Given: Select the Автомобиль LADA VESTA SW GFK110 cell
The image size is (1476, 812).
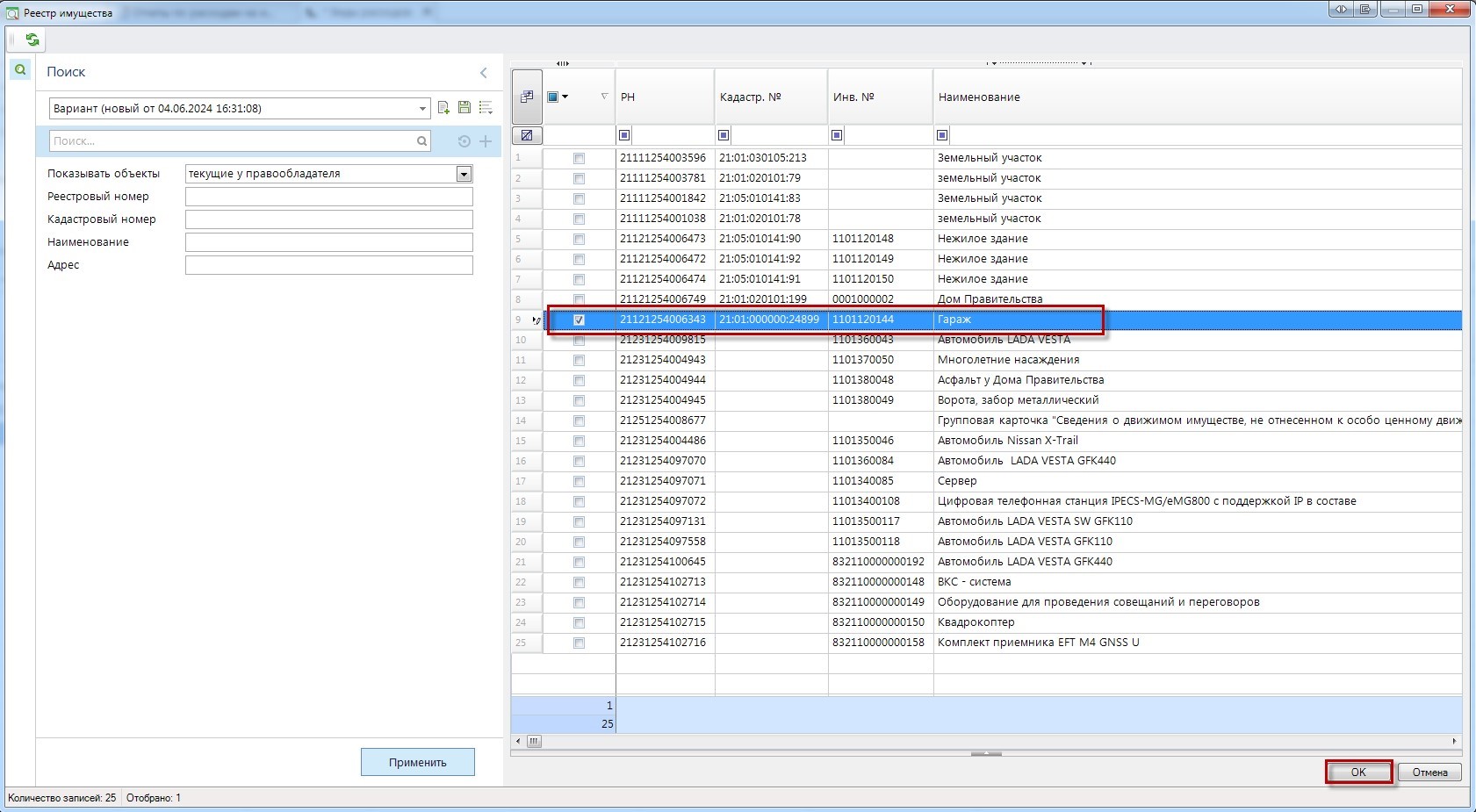Looking at the screenshot, I should [x=1198, y=521].
